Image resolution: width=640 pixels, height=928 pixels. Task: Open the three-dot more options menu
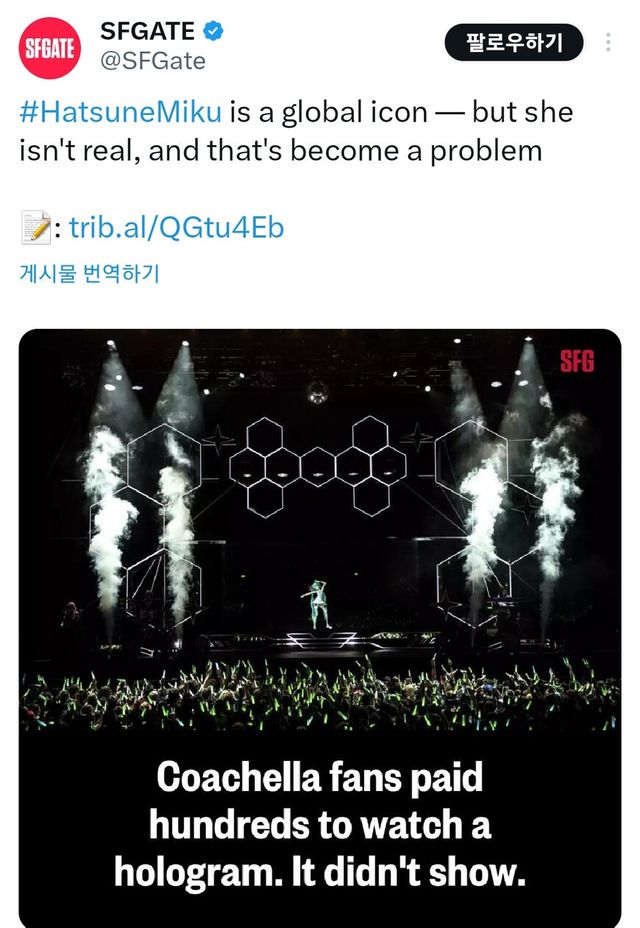click(x=608, y=43)
